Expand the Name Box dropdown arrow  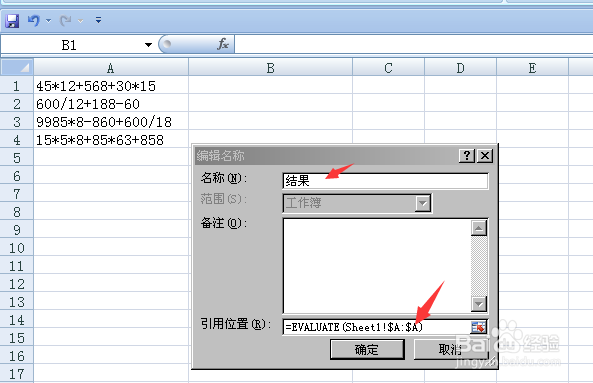click(148, 45)
